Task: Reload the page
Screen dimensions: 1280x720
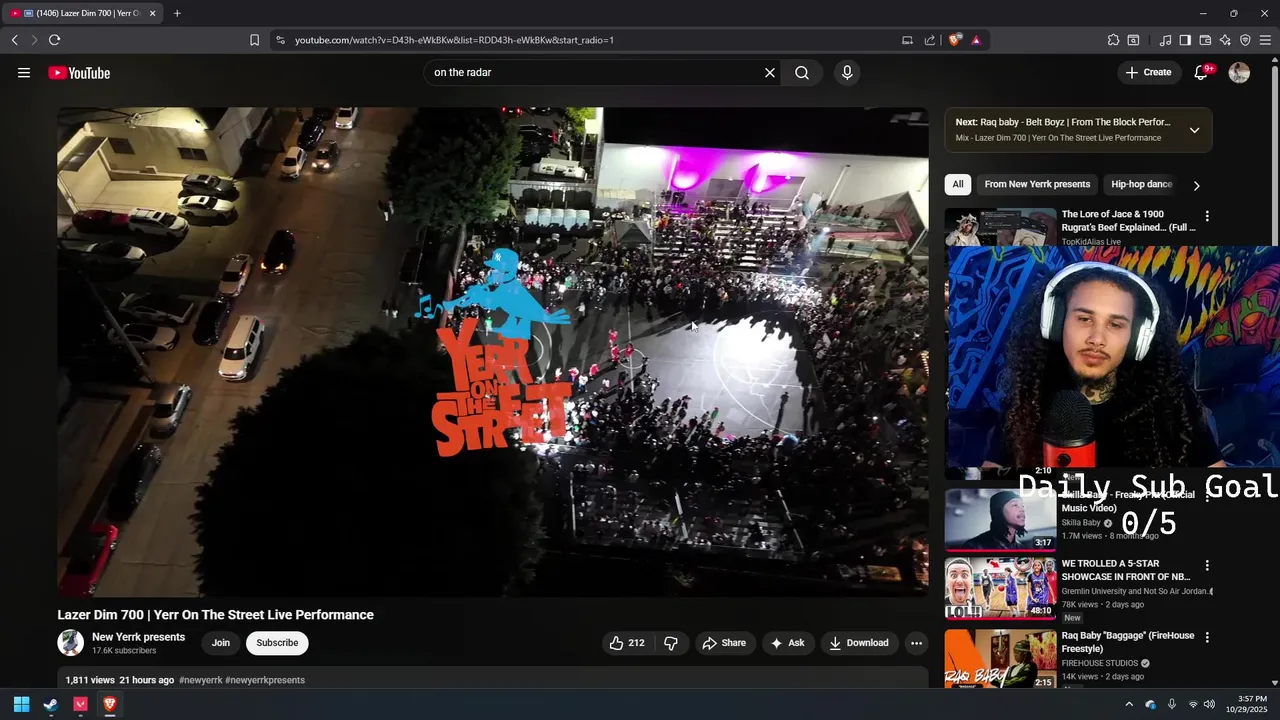Action: pos(54,40)
